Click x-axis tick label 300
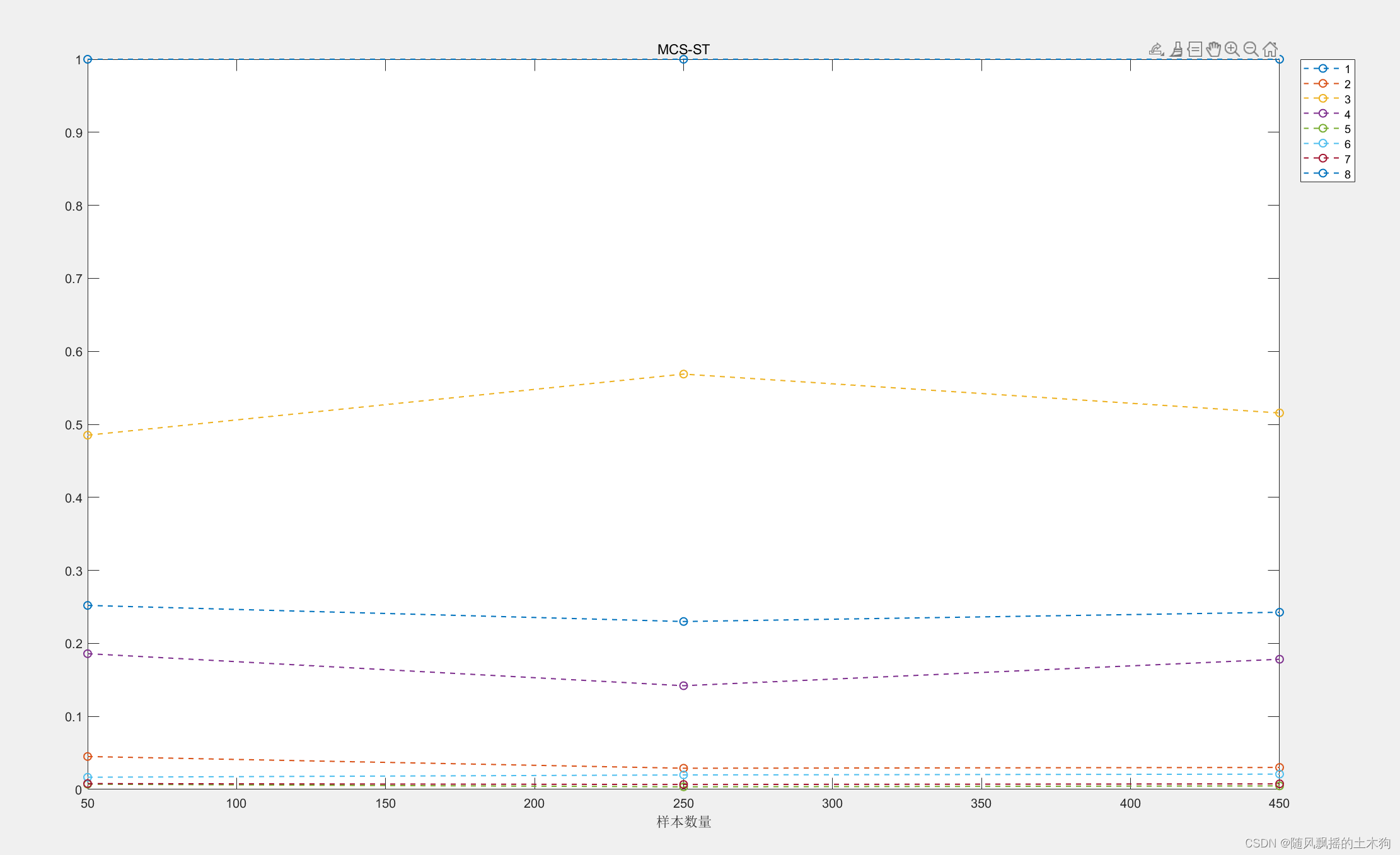This screenshot has width=1400, height=855. [832, 803]
